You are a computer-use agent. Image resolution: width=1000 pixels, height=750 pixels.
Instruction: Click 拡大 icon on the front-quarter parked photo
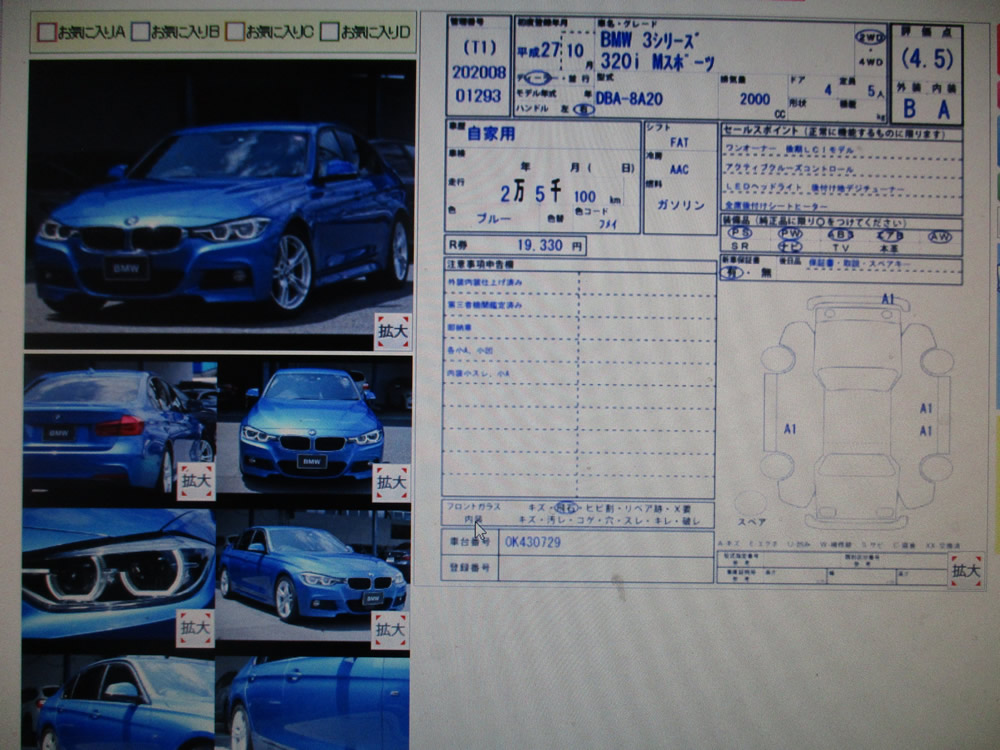click(390, 629)
